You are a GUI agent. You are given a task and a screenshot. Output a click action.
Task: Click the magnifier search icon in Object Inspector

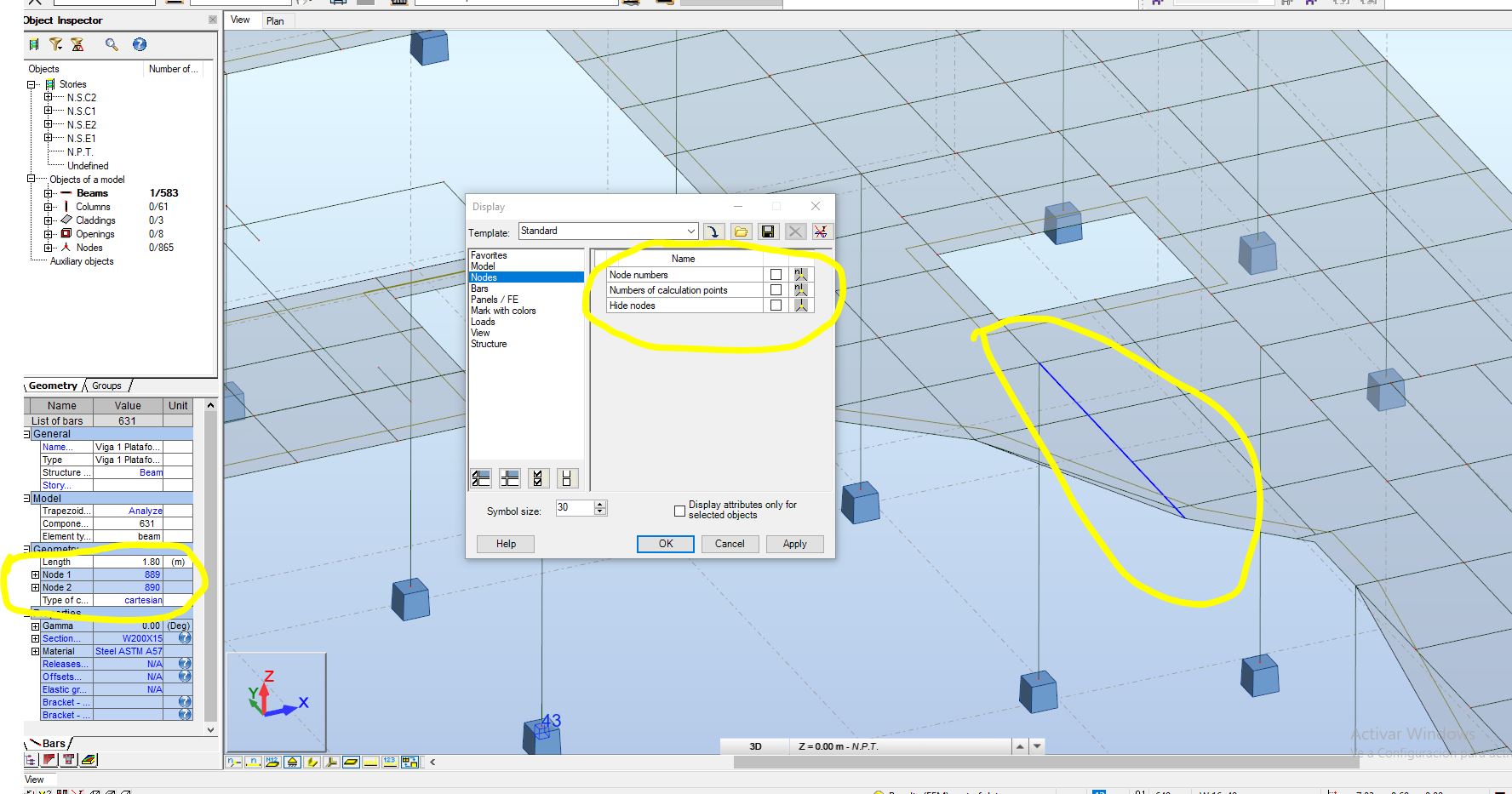[112, 44]
